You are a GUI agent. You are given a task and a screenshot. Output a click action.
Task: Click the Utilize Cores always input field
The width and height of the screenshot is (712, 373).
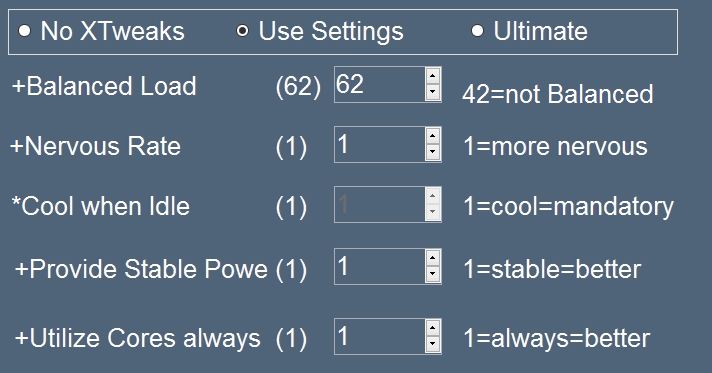pyautogui.click(x=380, y=336)
